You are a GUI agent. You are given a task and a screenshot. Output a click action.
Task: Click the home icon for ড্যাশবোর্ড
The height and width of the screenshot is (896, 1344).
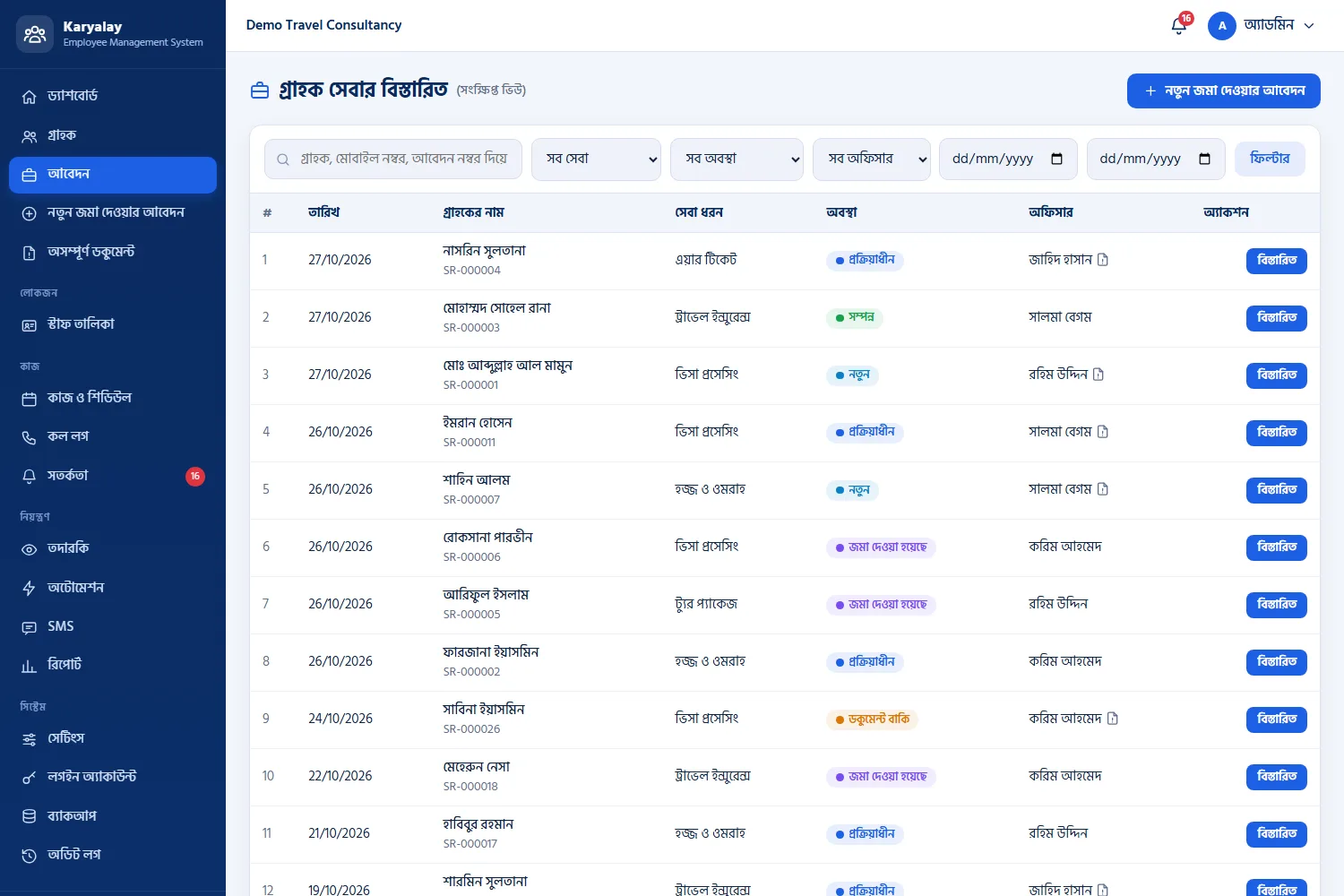click(x=30, y=97)
